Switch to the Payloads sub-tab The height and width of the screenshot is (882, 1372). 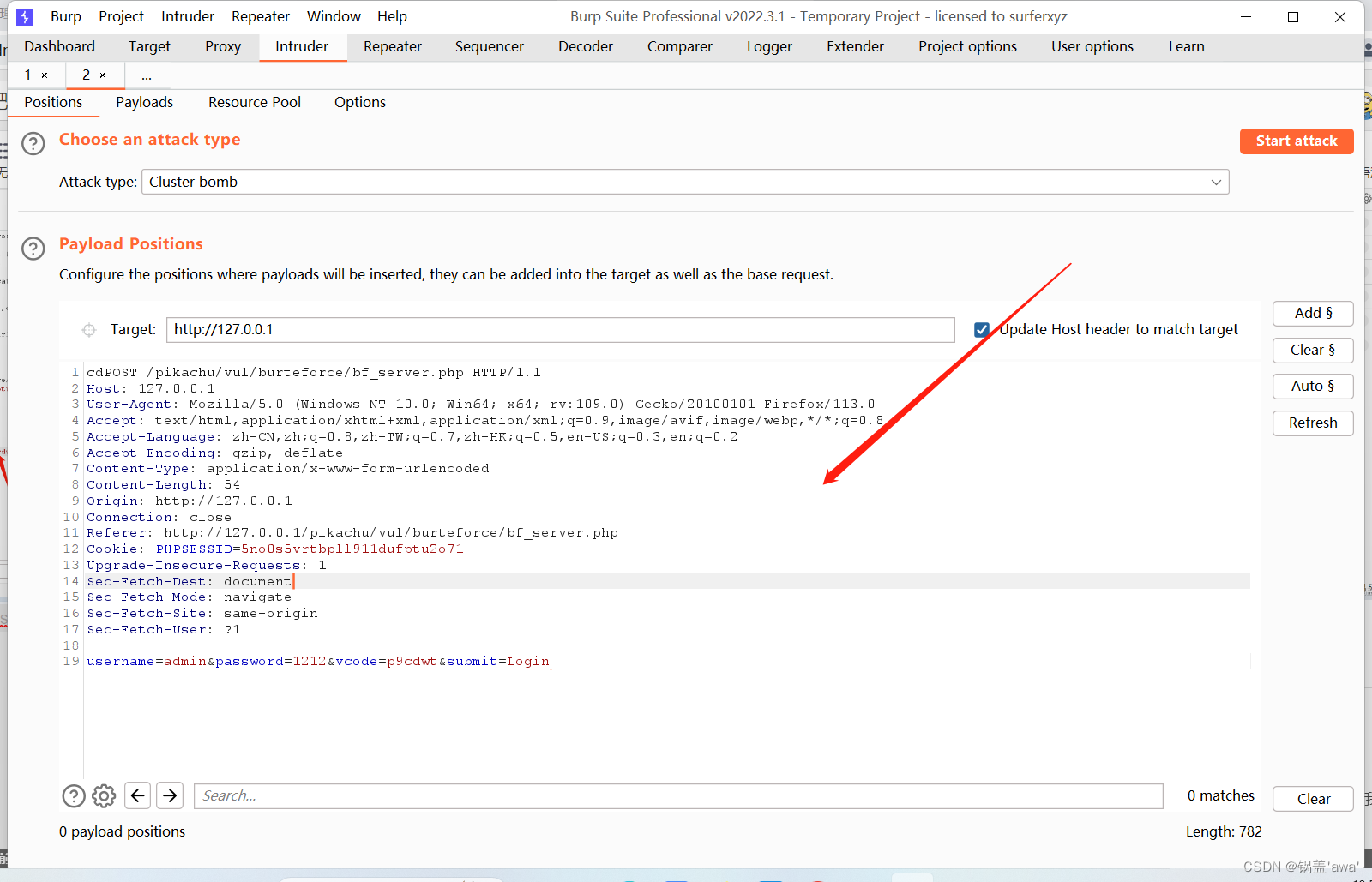(145, 102)
